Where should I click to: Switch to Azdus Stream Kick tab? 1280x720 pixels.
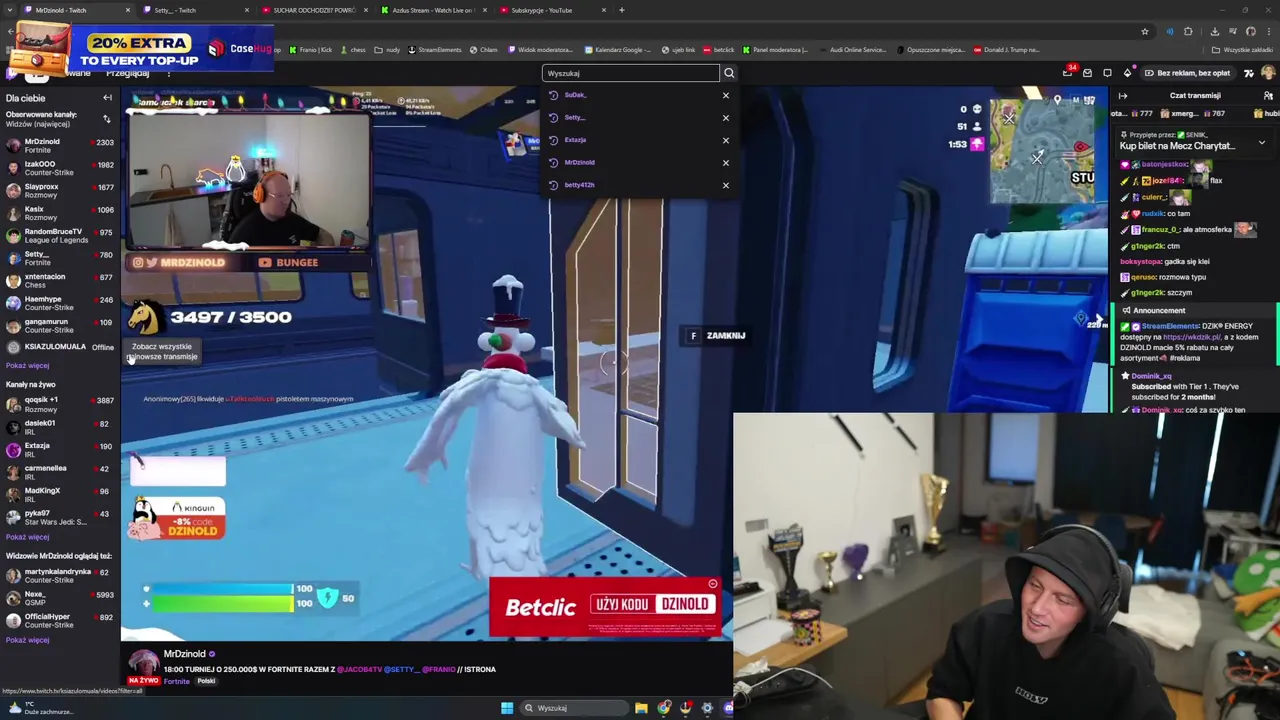[432, 10]
